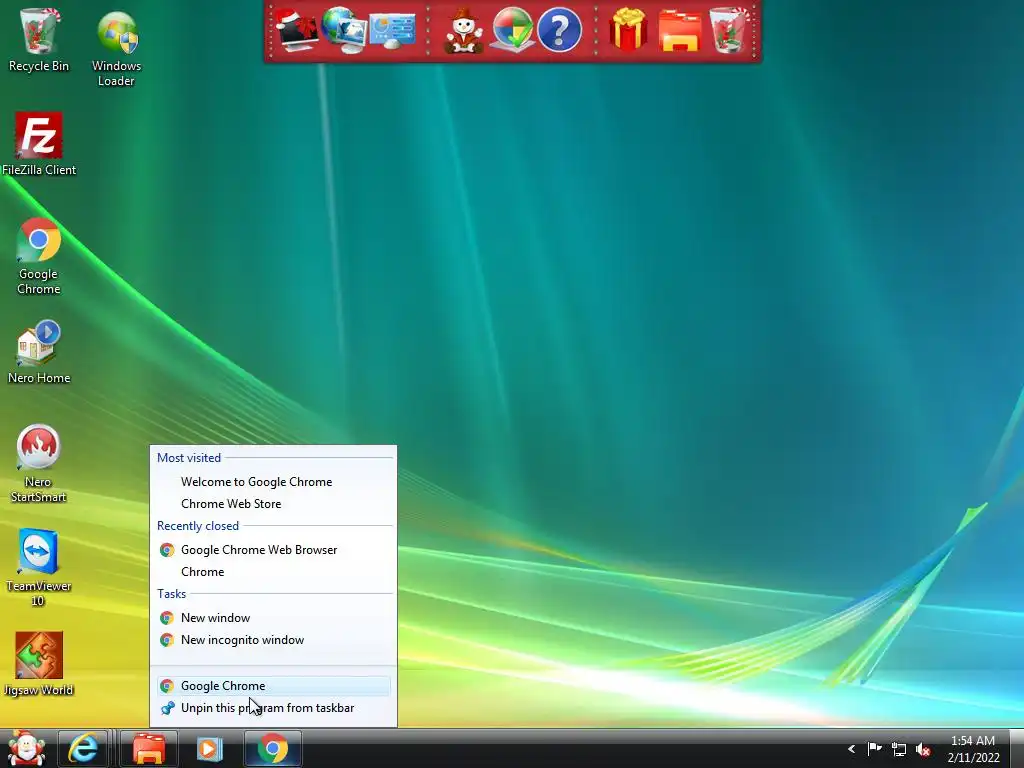Click the globe network icon in the dock
The height and width of the screenshot is (768, 1024).
point(344,29)
